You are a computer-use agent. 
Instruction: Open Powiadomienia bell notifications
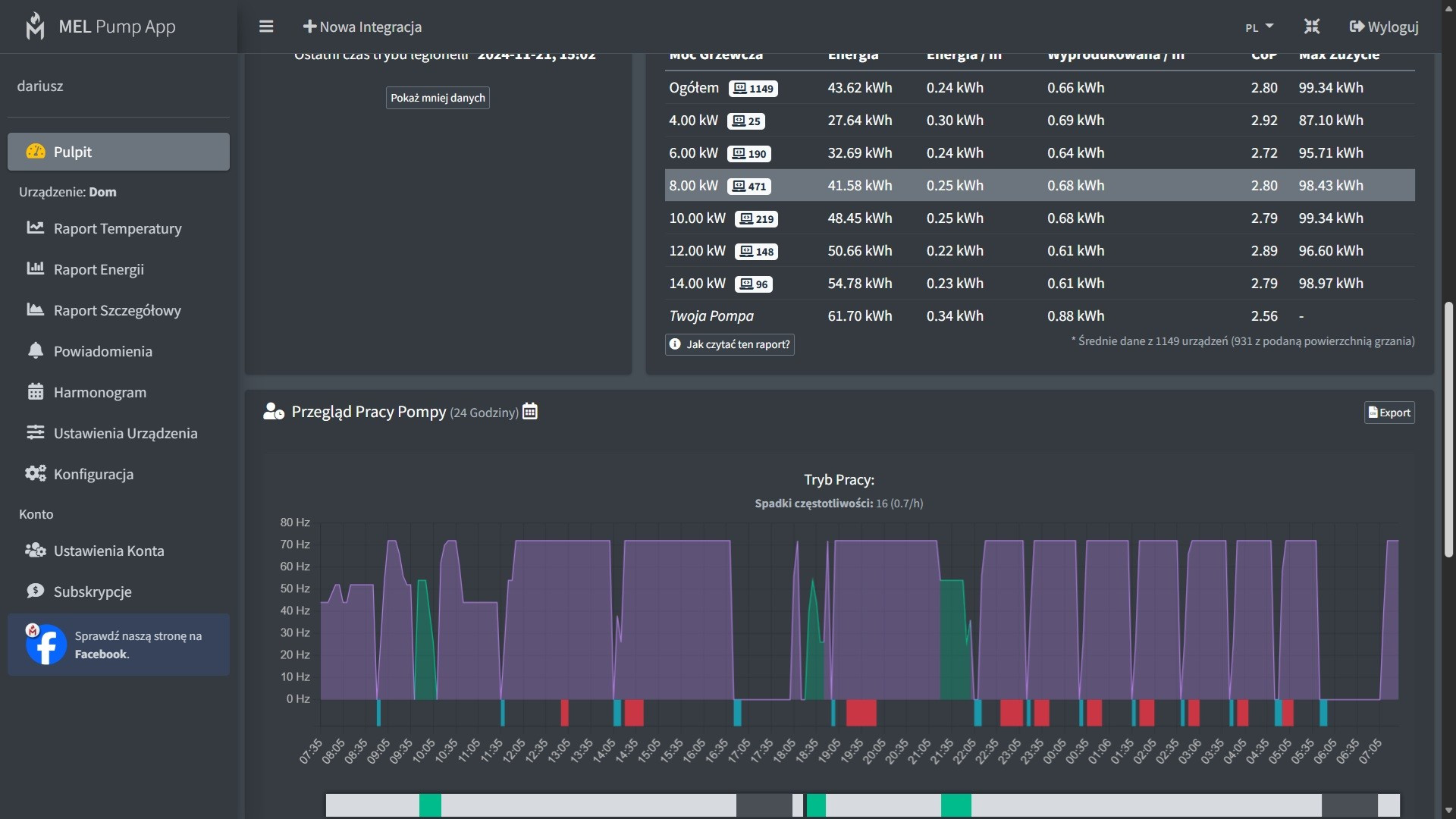click(102, 351)
